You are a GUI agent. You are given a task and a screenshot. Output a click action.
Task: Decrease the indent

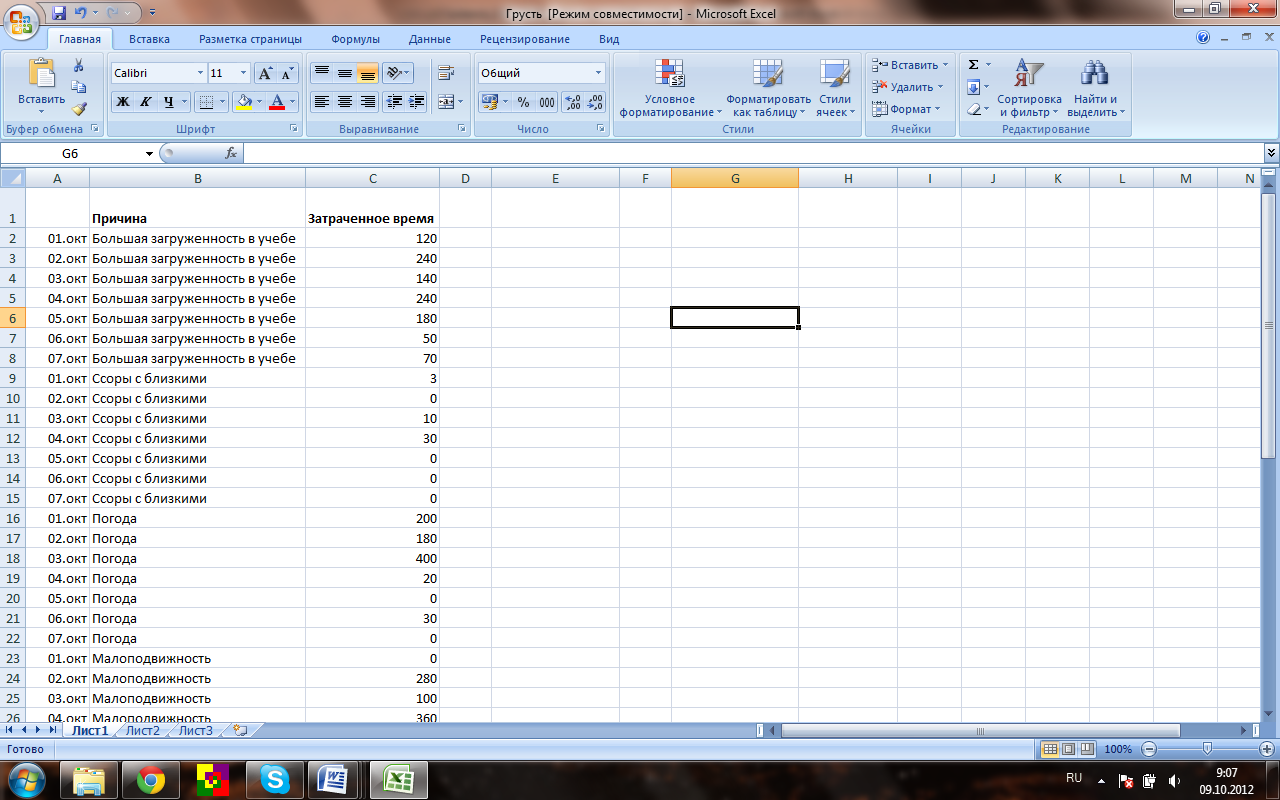[x=394, y=101]
